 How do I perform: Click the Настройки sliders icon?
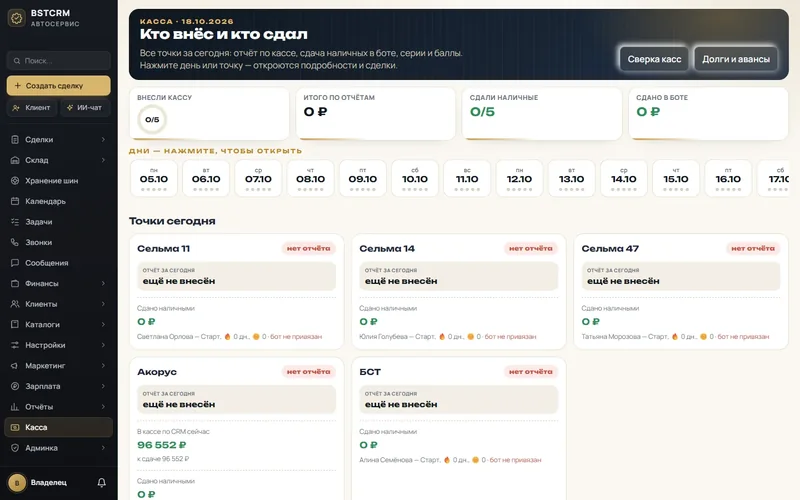tap(15, 345)
